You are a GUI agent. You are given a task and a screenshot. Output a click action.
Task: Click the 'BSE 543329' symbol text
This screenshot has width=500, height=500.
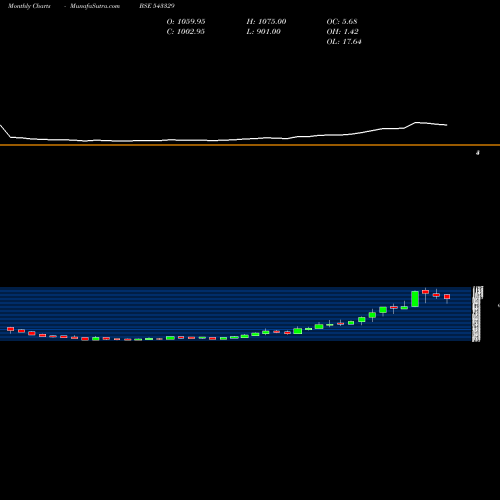pos(157,6)
